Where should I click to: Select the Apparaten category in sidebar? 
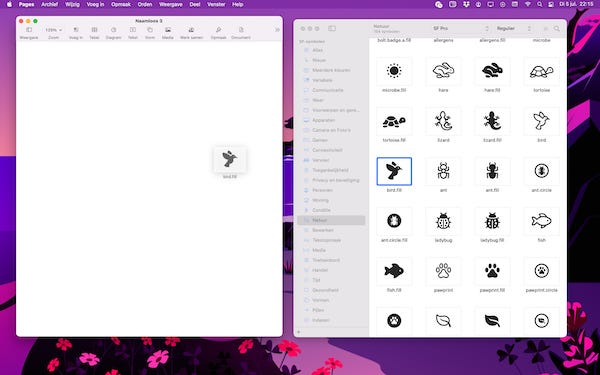click(331, 120)
